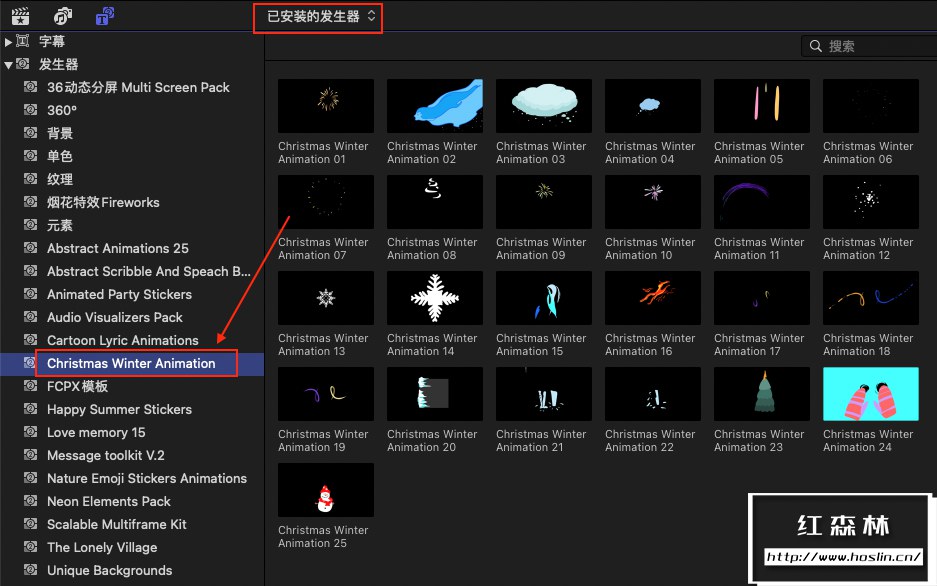Click the generator icon beside 字幕
The width and height of the screenshot is (937, 586).
coord(23,41)
